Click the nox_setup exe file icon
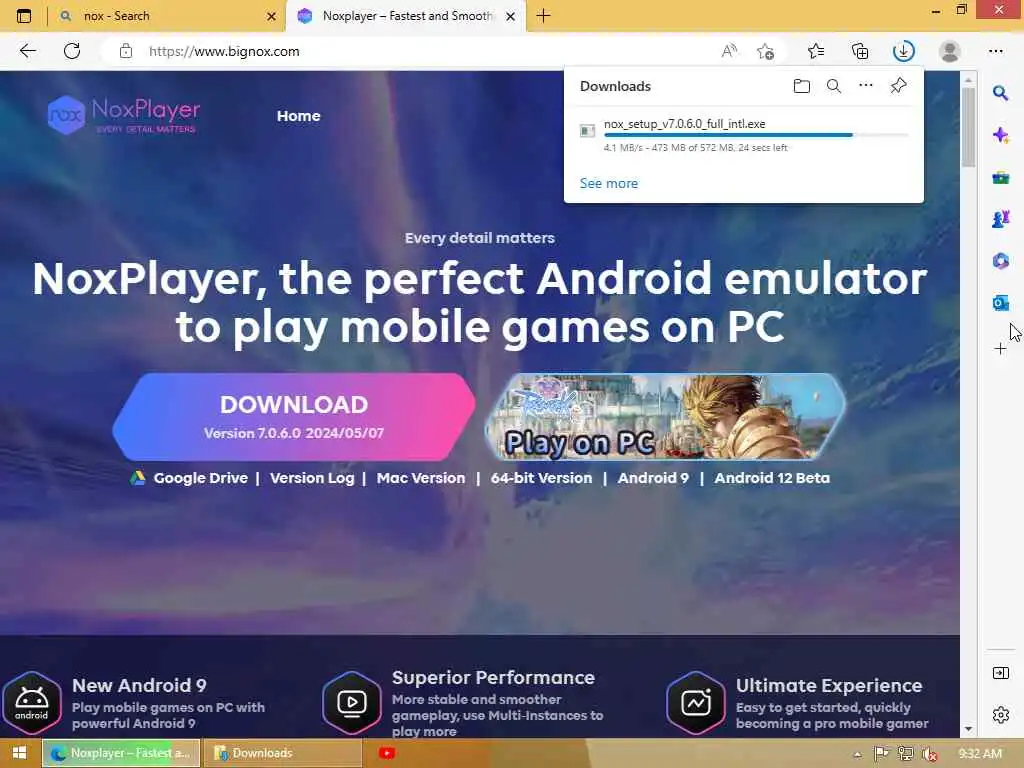Screen dimensions: 1024x768 tap(587, 131)
